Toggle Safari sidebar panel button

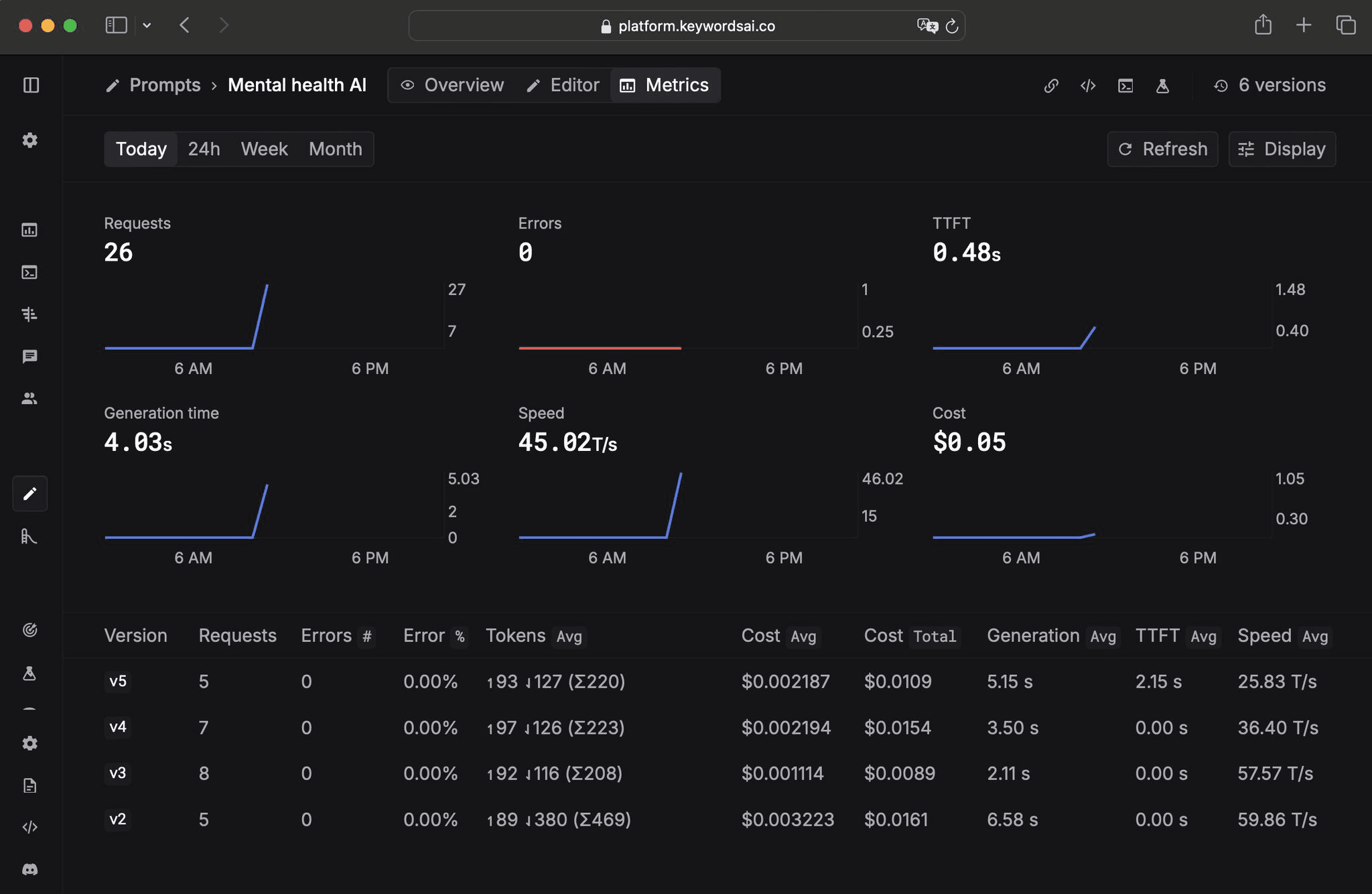tap(116, 25)
